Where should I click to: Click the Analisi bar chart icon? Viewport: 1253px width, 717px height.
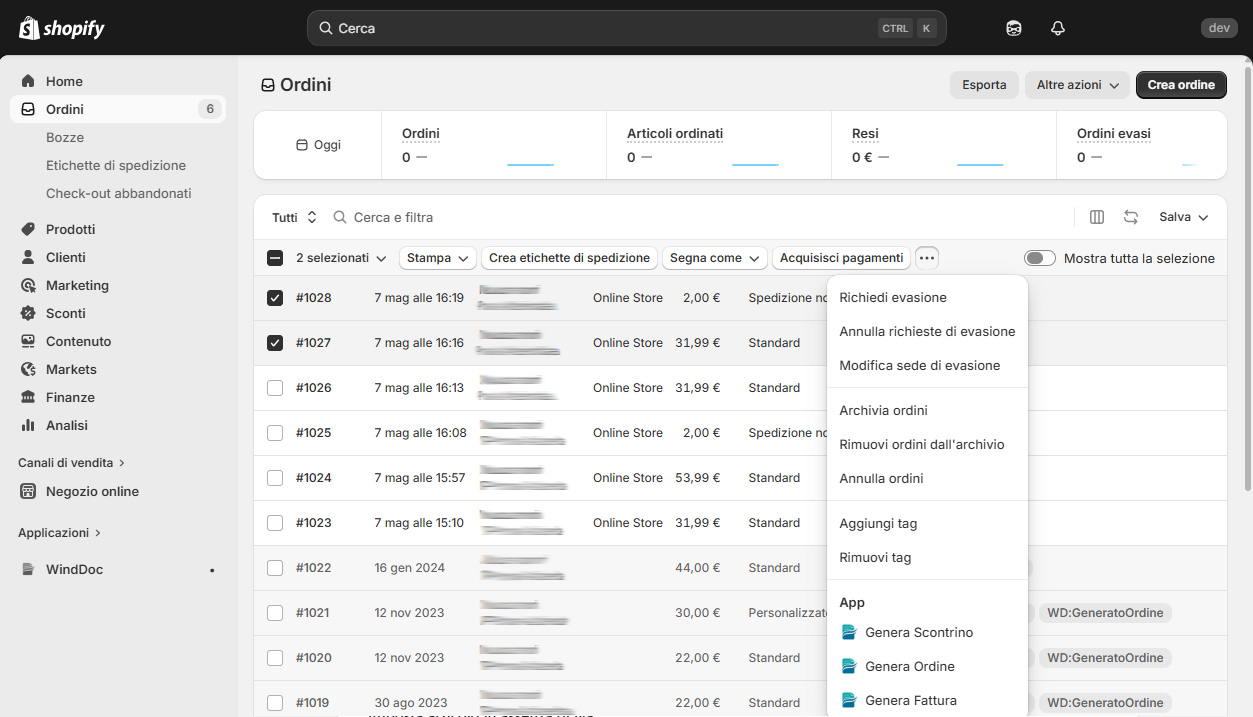28,425
